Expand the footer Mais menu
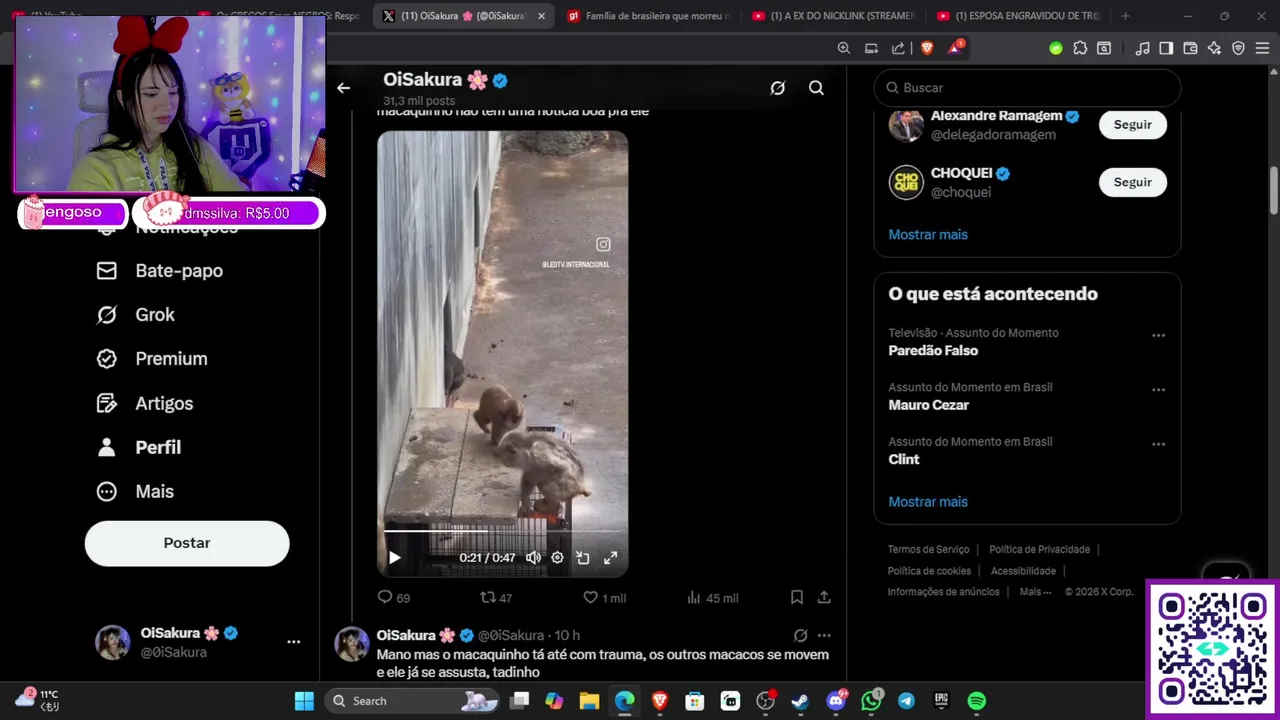This screenshot has height=720, width=1280. pyautogui.click(x=1035, y=592)
